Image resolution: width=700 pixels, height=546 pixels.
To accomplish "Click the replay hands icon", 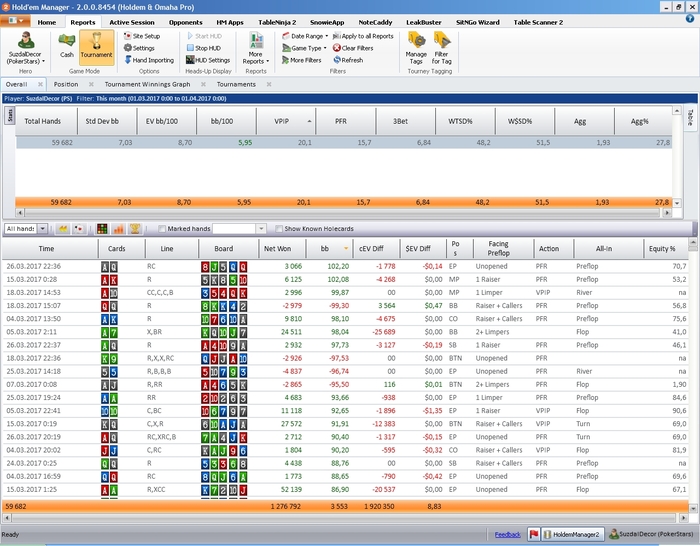I will pos(63,229).
